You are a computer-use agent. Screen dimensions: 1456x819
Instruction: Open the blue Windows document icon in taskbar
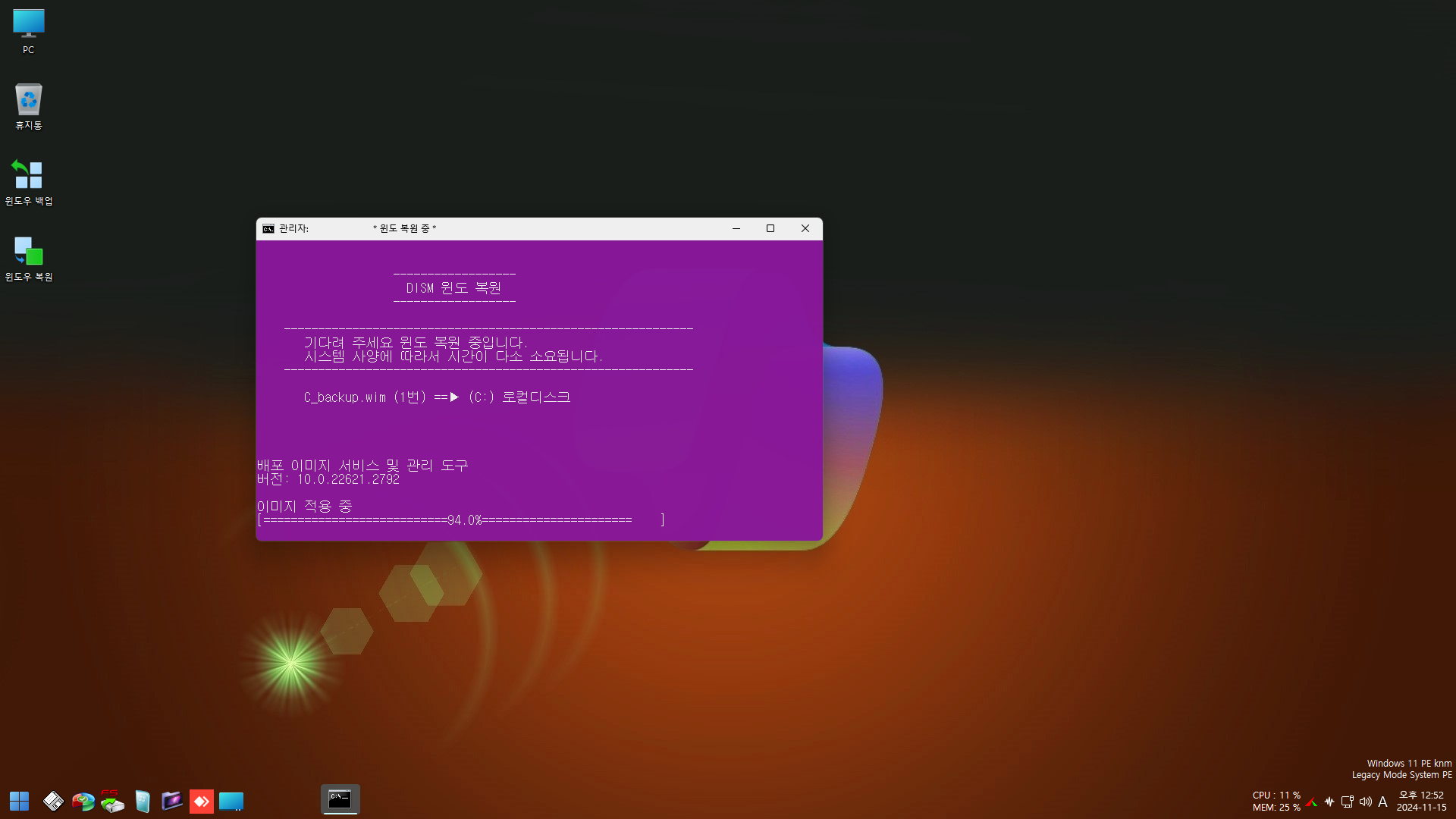143,801
